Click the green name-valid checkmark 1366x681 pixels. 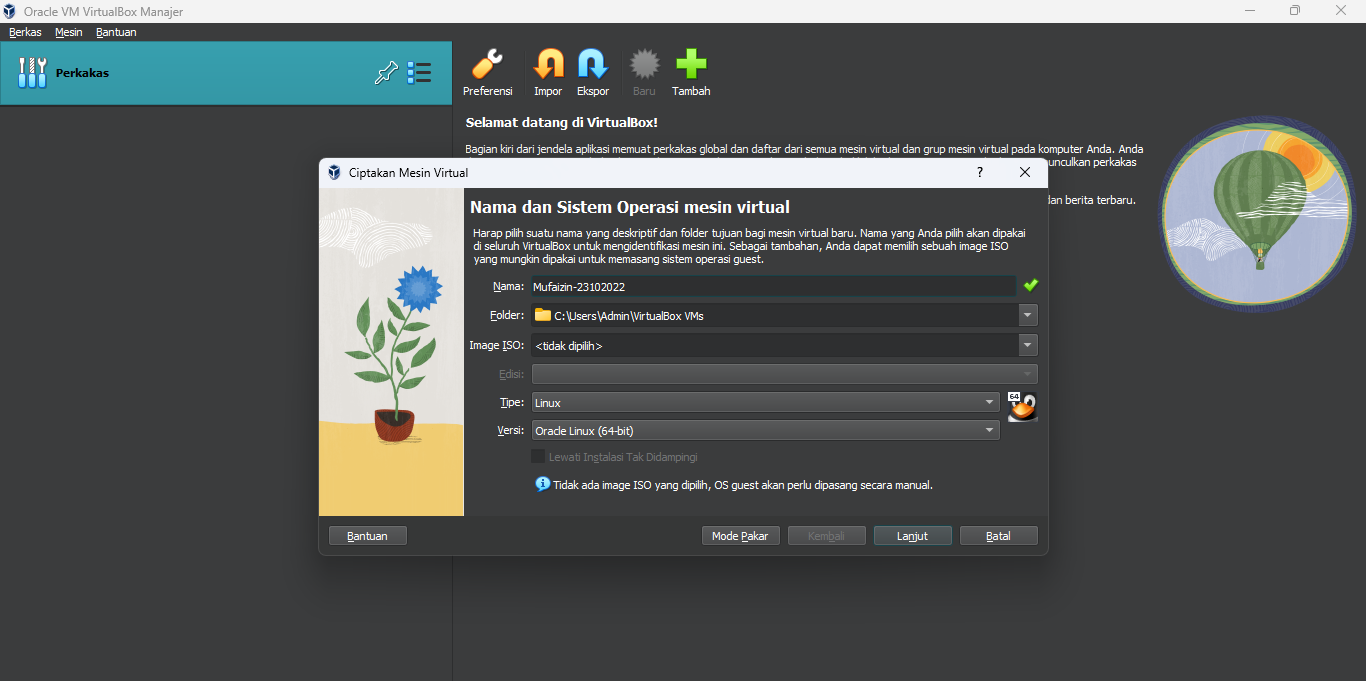[x=1030, y=286]
